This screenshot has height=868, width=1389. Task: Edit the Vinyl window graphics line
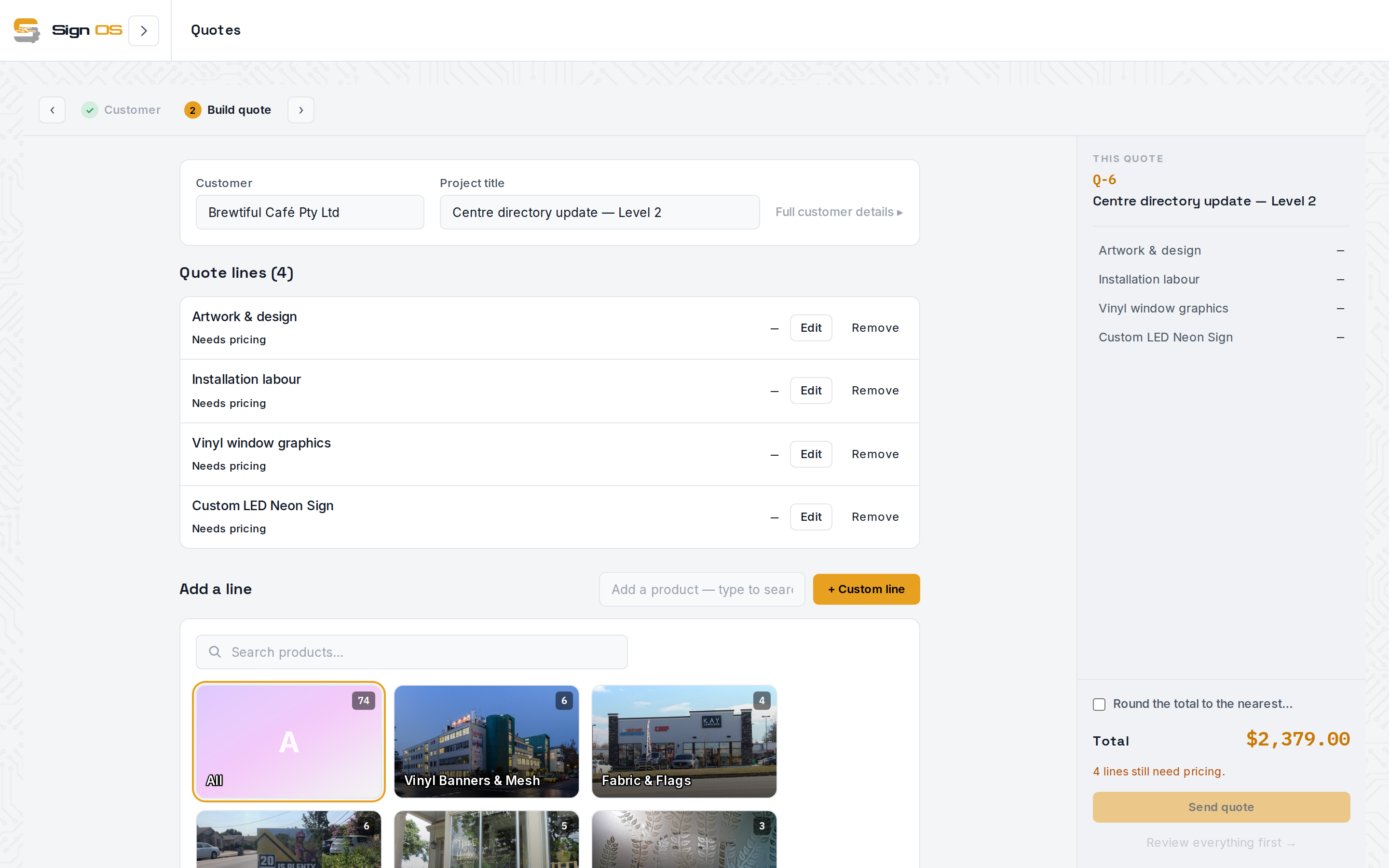tap(810, 454)
